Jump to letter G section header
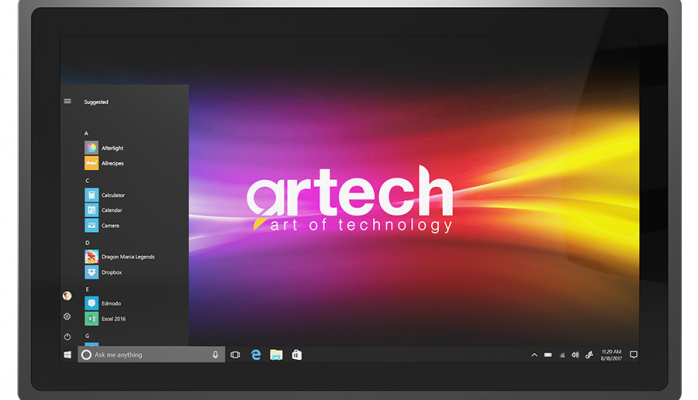 point(87,336)
